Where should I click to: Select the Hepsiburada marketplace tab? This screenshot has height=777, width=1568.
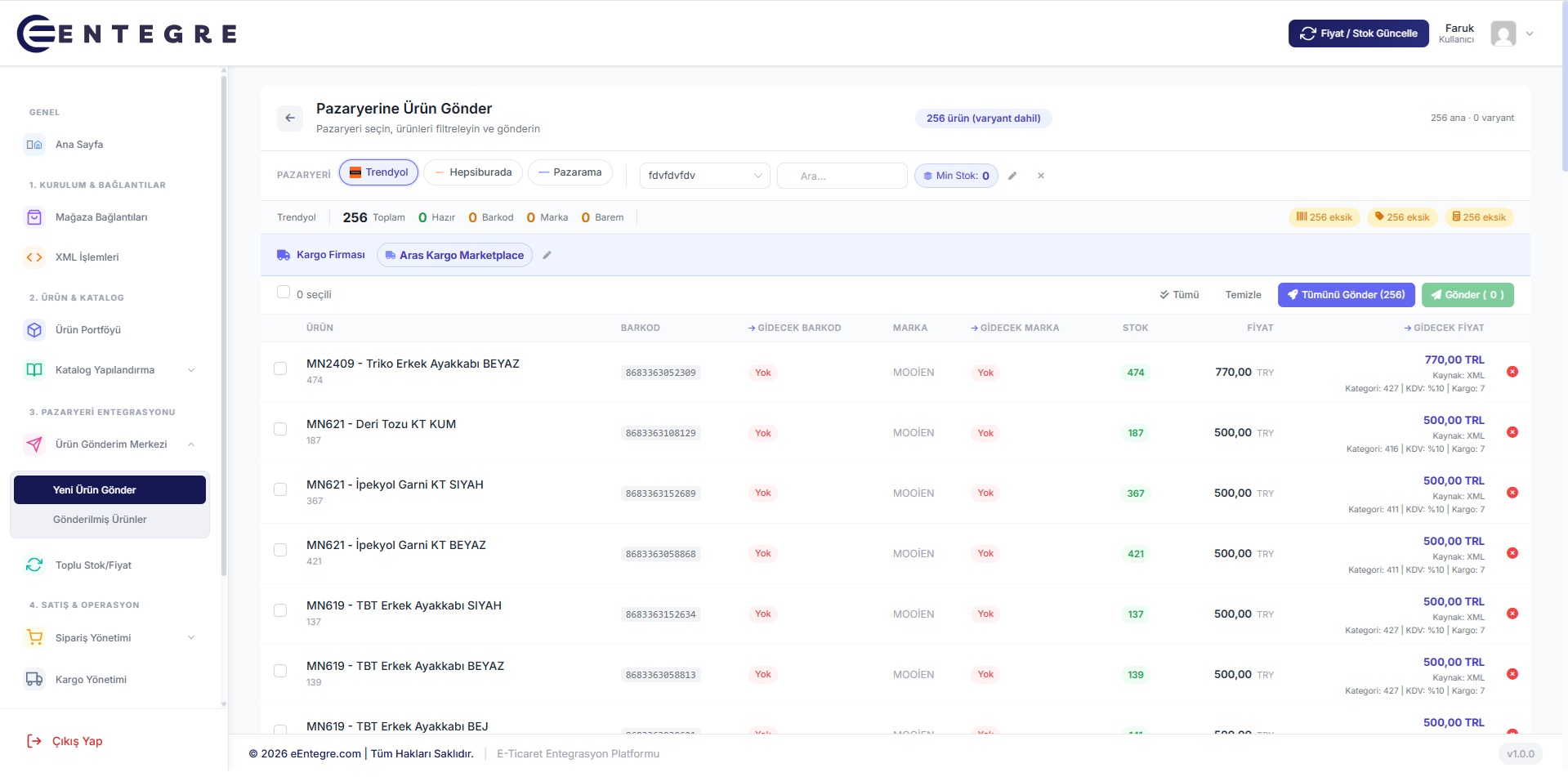coord(473,172)
